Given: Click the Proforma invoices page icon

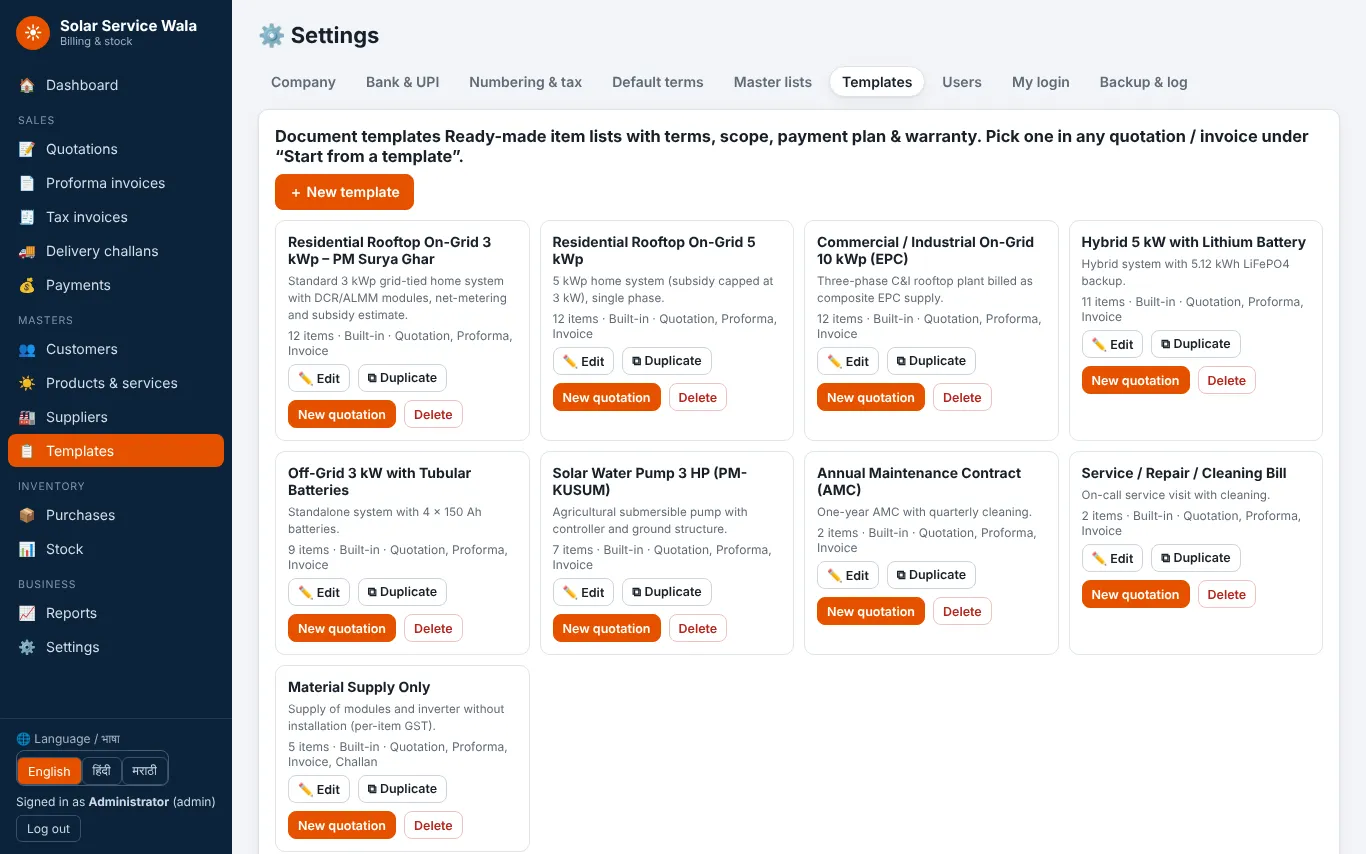Looking at the screenshot, I should point(27,183).
